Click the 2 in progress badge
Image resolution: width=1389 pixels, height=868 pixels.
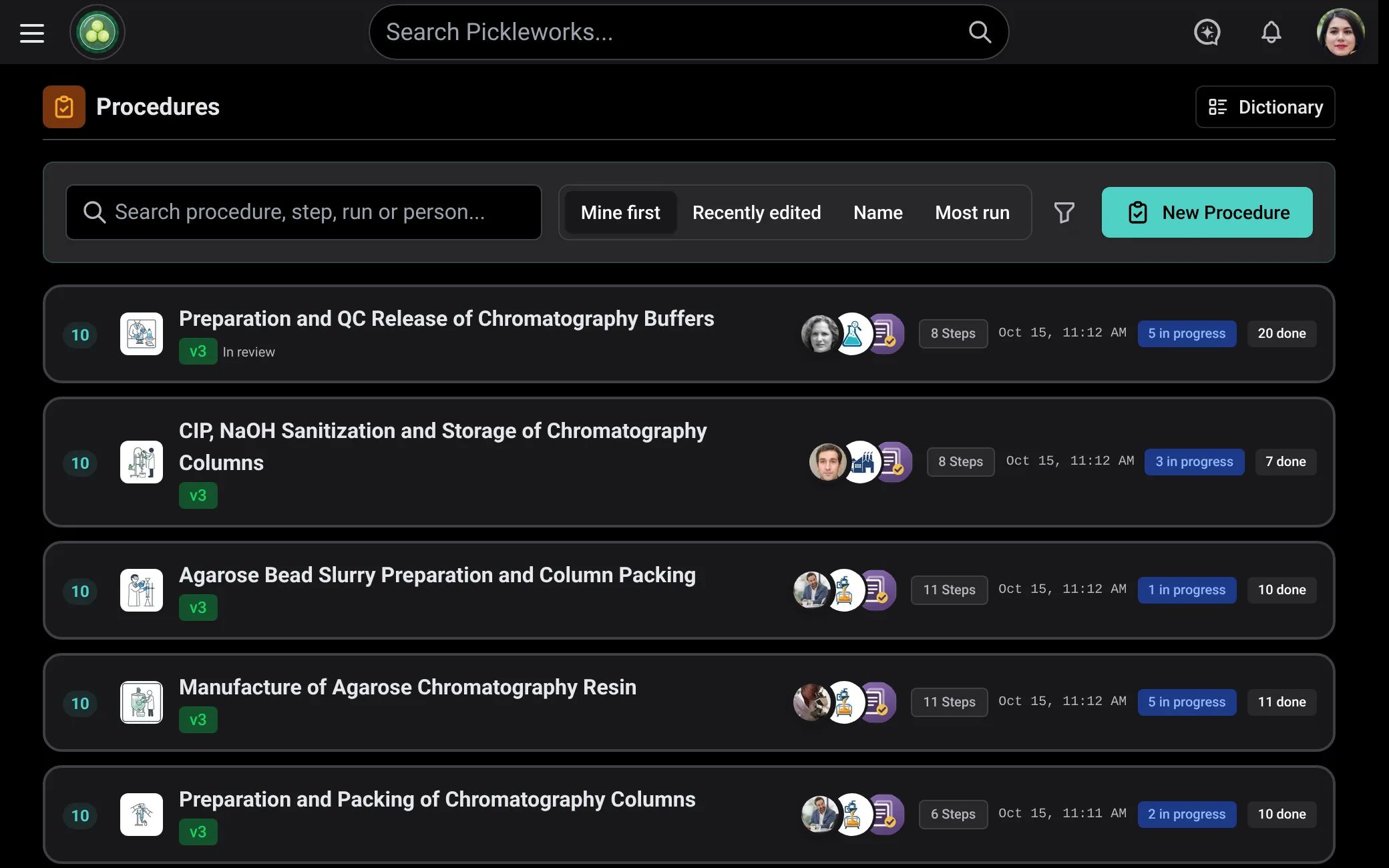coord(1187,815)
